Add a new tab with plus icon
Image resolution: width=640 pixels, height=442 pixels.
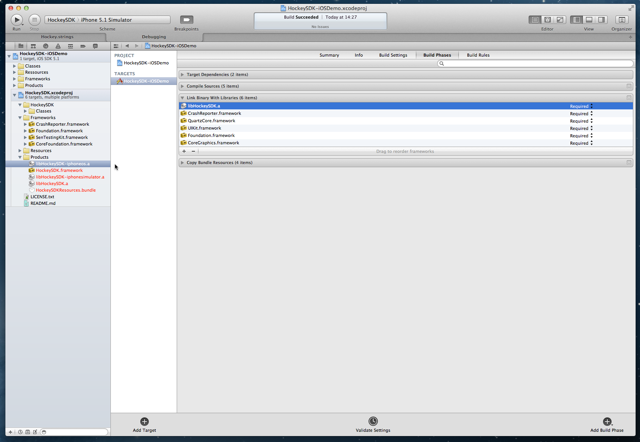point(631,37)
